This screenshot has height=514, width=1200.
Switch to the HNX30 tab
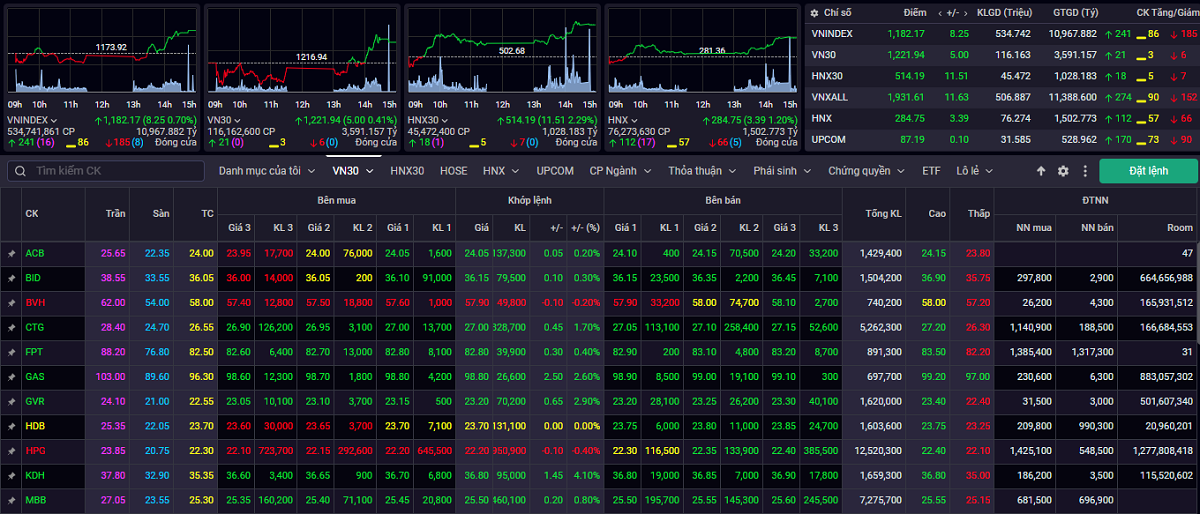tap(407, 171)
